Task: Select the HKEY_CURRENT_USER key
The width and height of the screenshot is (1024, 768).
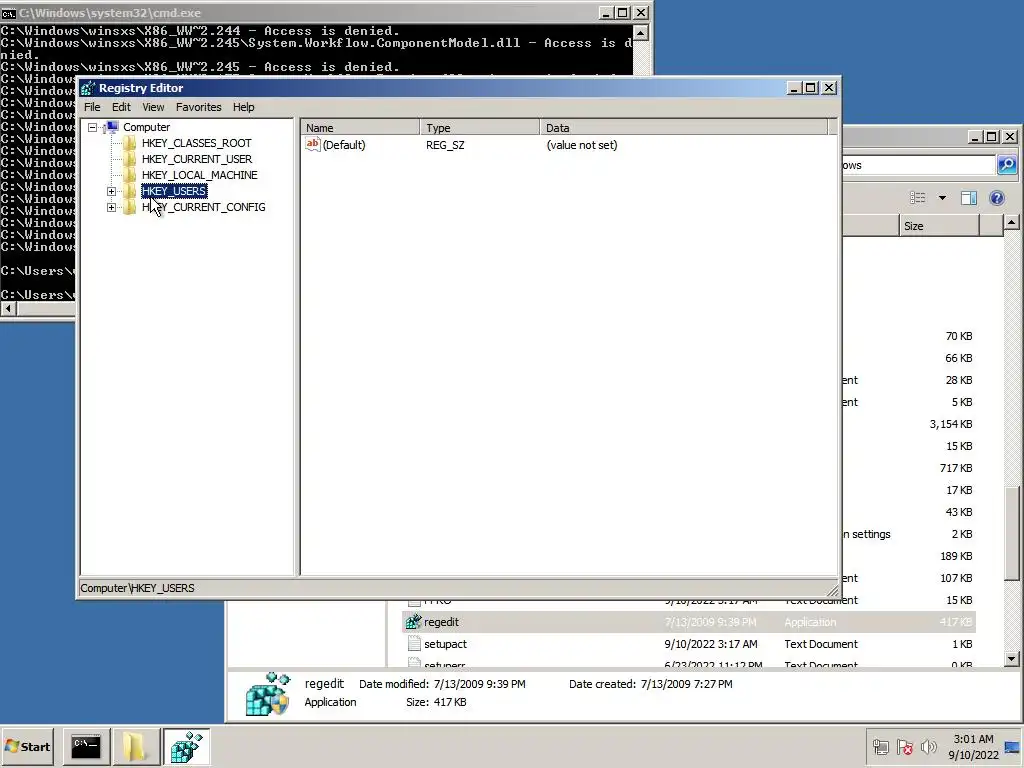Action: point(197,159)
